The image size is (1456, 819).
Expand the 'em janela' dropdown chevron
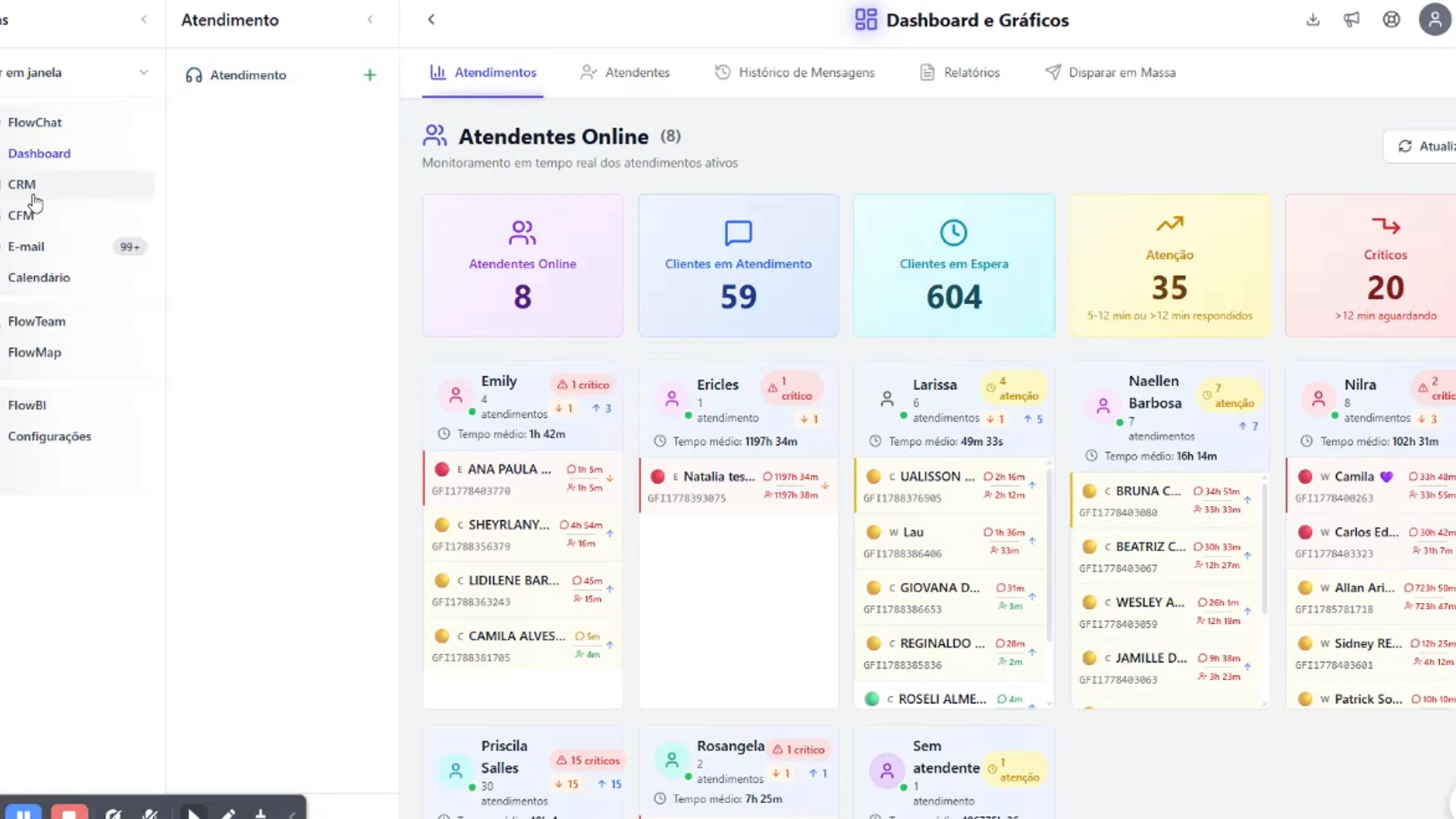click(143, 73)
